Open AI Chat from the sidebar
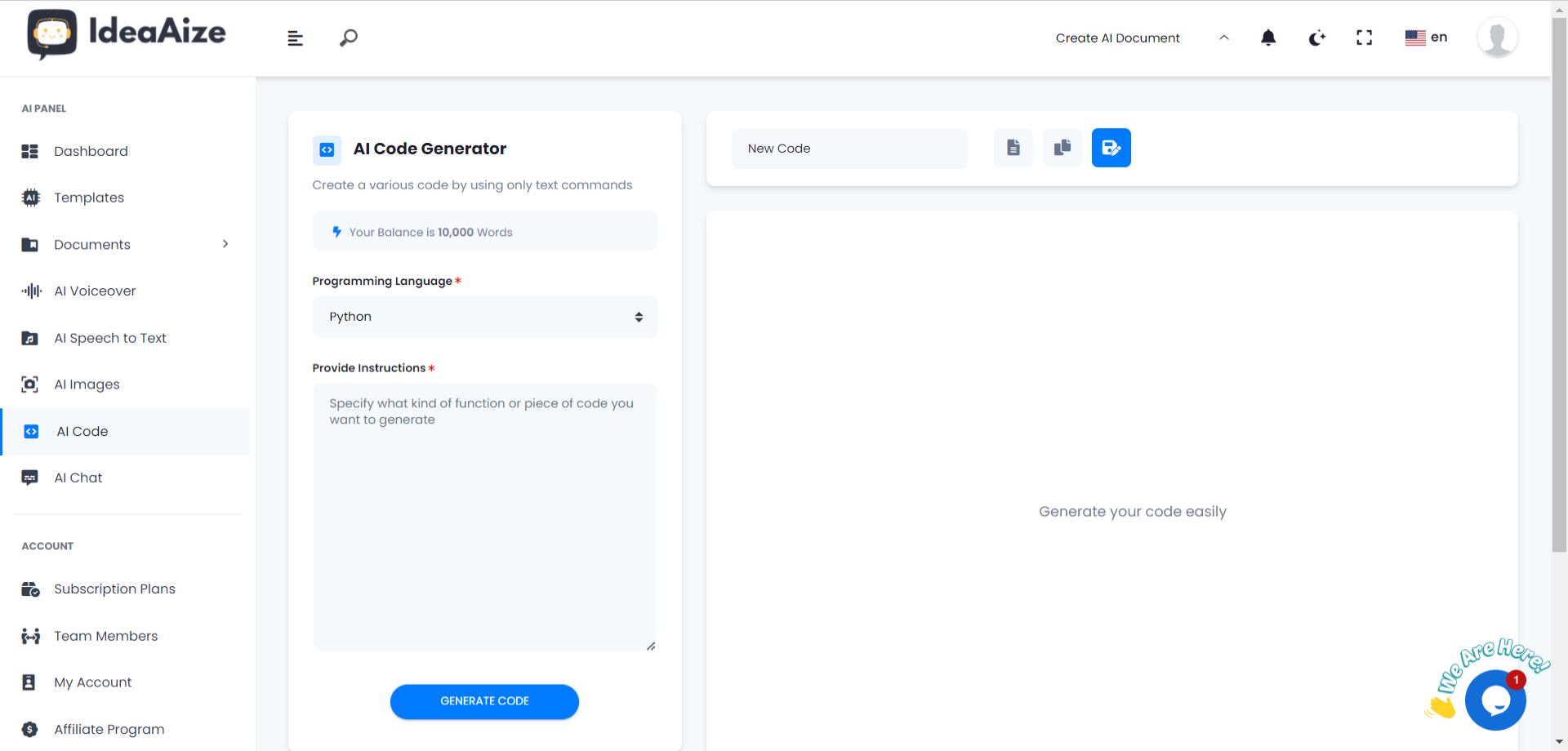Viewport: 1568px width, 751px height. tap(78, 477)
